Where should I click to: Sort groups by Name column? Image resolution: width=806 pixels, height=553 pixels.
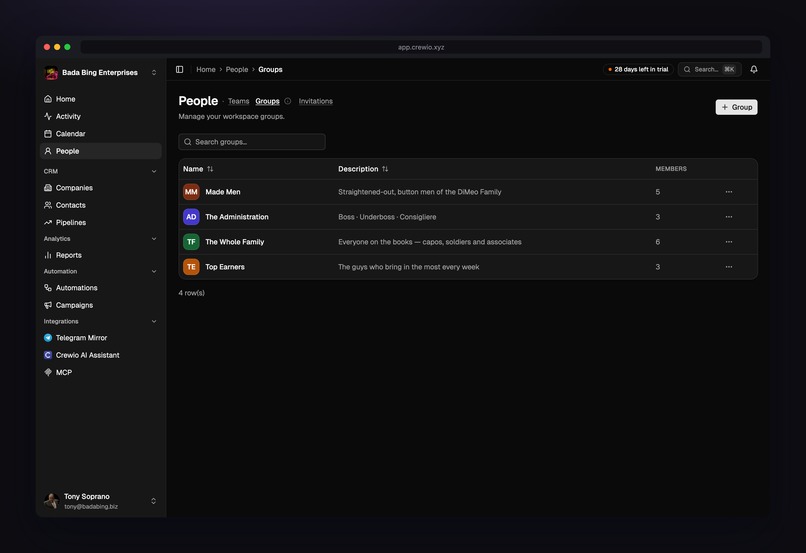(x=198, y=169)
